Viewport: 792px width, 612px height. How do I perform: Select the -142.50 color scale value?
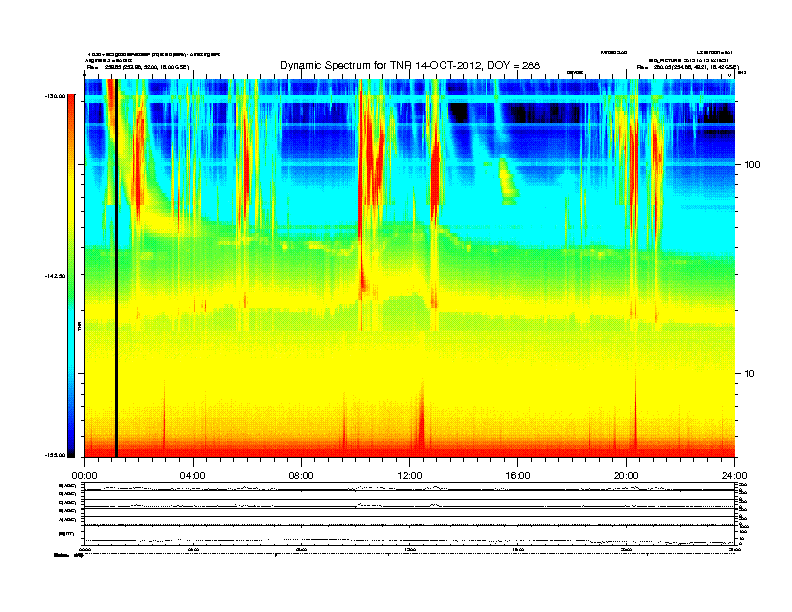click(x=55, y=276)
